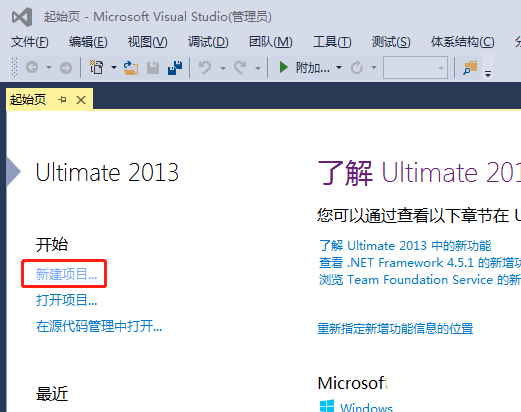Click the green Start debugging arrow

tap(283, 67)
